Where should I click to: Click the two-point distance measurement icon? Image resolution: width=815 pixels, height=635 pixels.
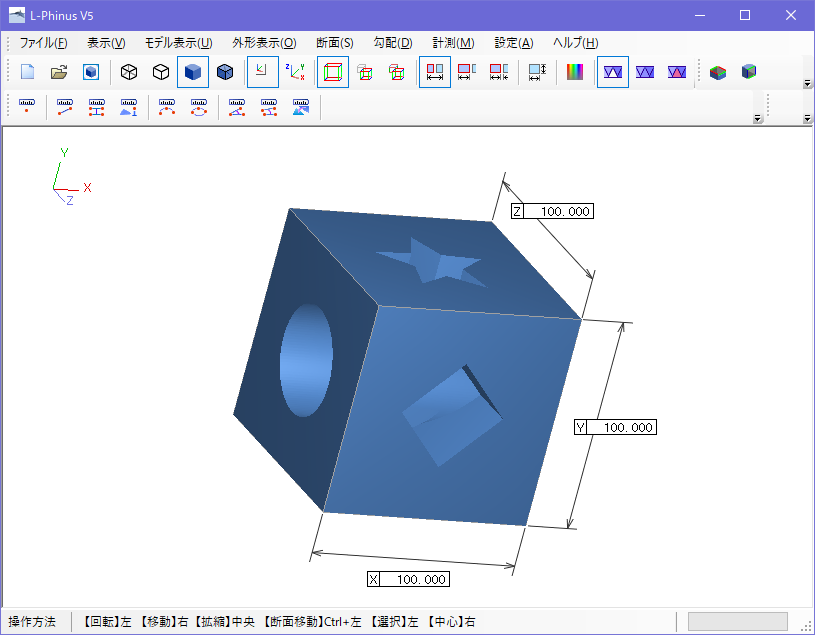64,107
